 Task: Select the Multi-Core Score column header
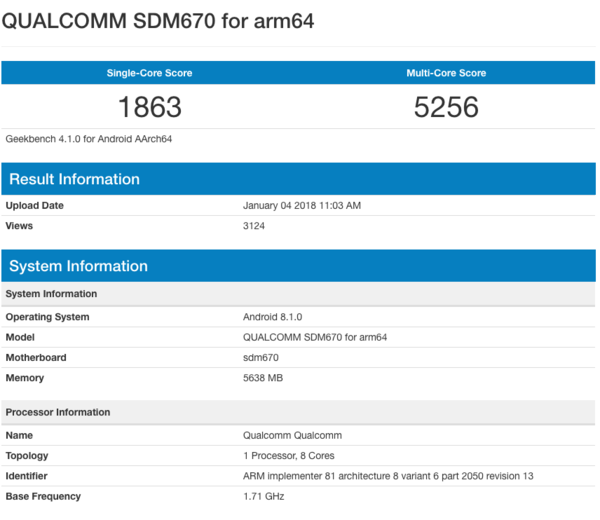pyautogui.click(x=446, y=73)
